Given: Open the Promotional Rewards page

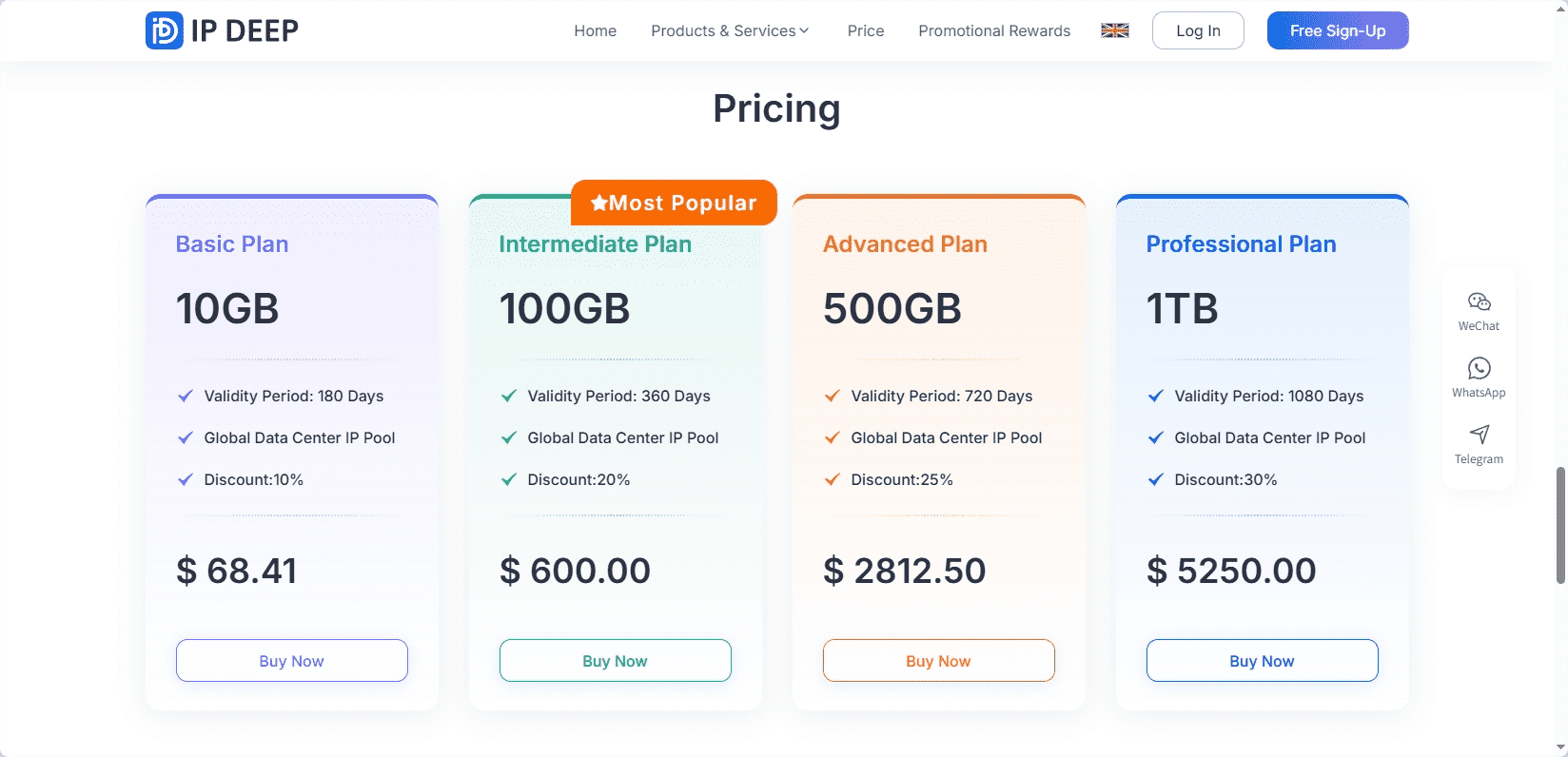Looking at the screenshot, I should [993, 30].
